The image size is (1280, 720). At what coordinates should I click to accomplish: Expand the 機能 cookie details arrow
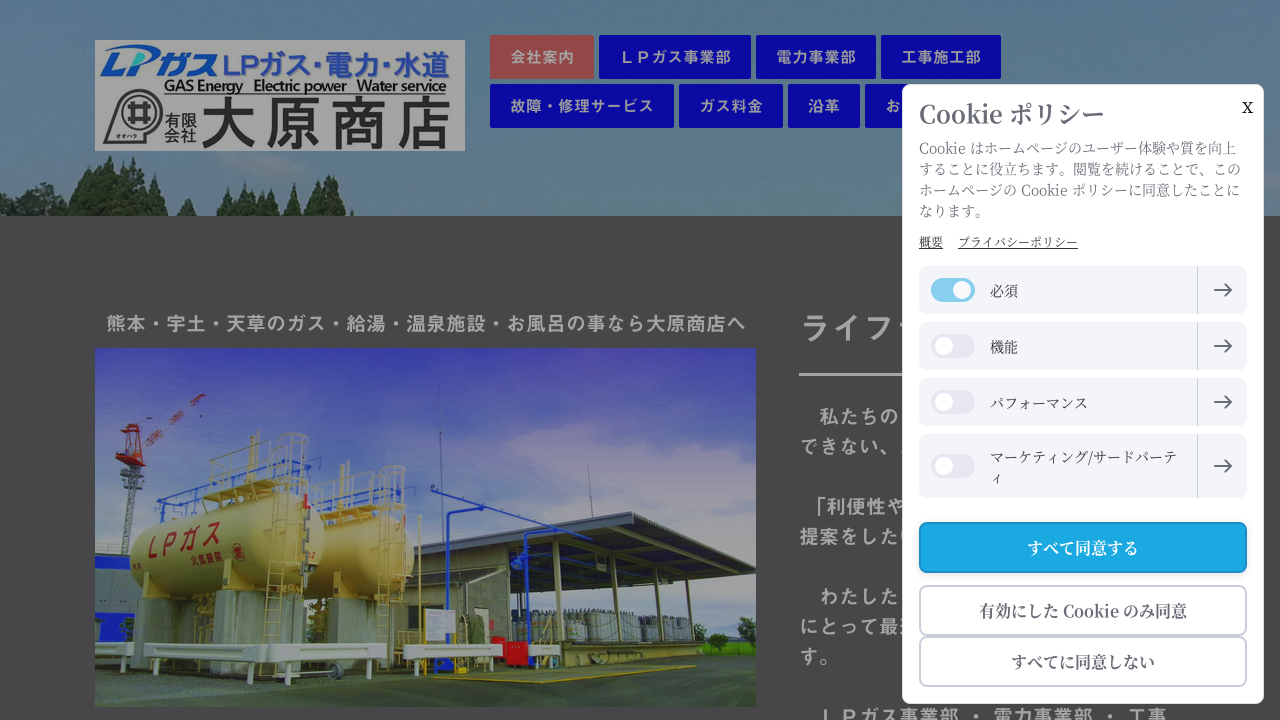click(x=1222, y=346)
